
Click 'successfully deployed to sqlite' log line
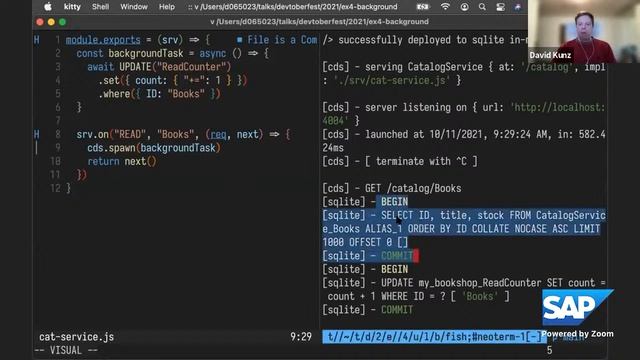click(x=425, y=40)
